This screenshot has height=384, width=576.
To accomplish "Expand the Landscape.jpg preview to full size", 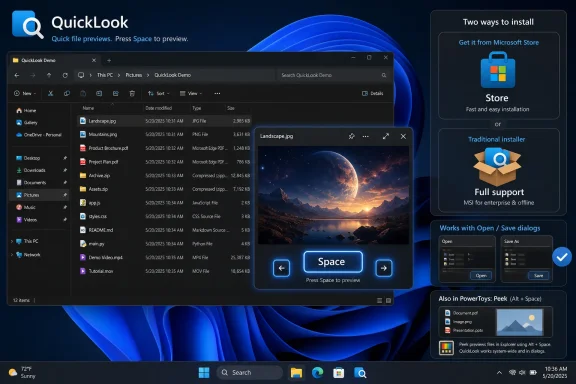I will (386, 136).
